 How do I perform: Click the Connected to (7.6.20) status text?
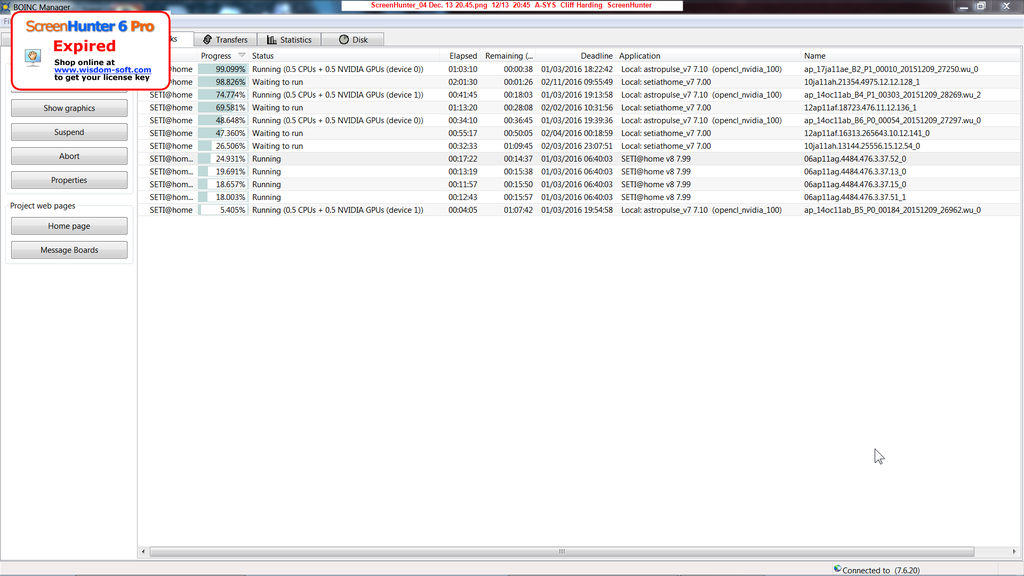(x=881, y=570)
